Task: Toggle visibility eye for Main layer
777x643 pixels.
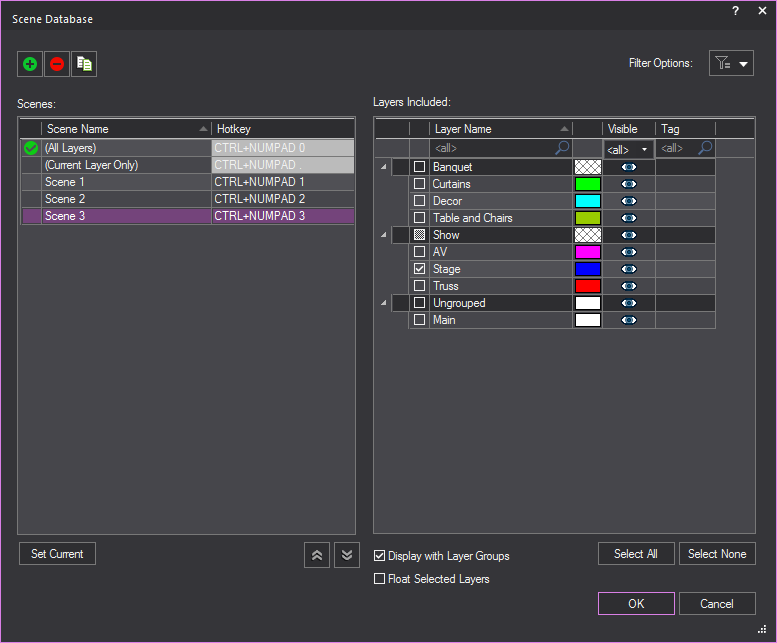Action: click(629, 320)
